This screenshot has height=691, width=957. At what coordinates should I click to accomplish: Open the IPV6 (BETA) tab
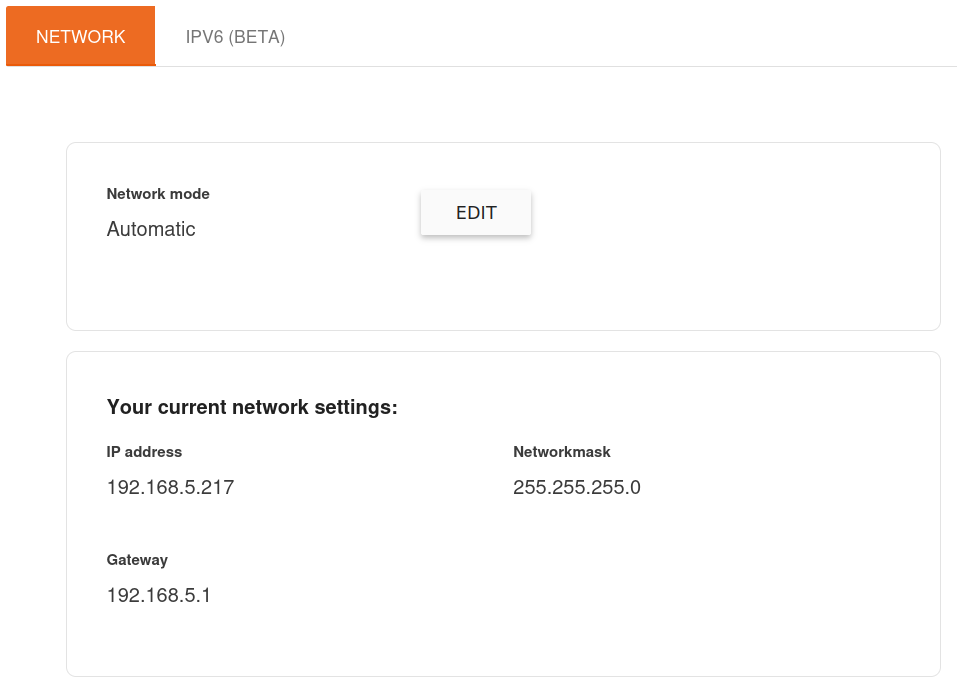point(235,37)
